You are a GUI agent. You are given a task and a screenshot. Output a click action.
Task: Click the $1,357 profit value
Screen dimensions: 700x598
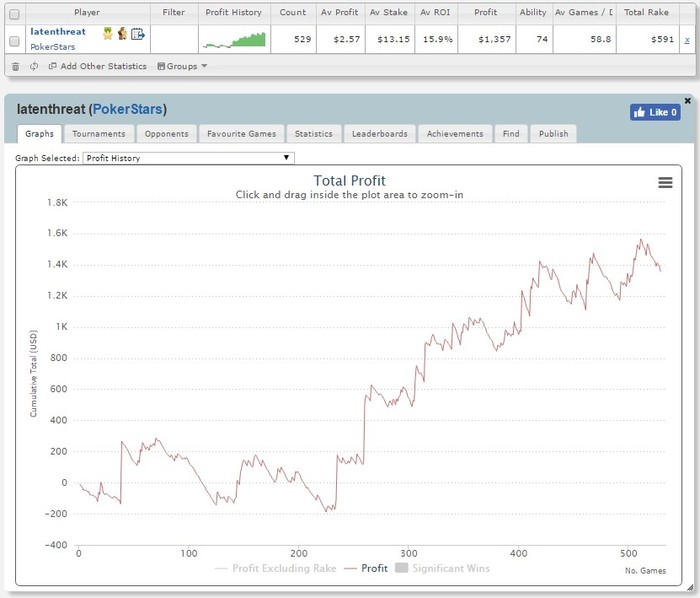[494, 39]
